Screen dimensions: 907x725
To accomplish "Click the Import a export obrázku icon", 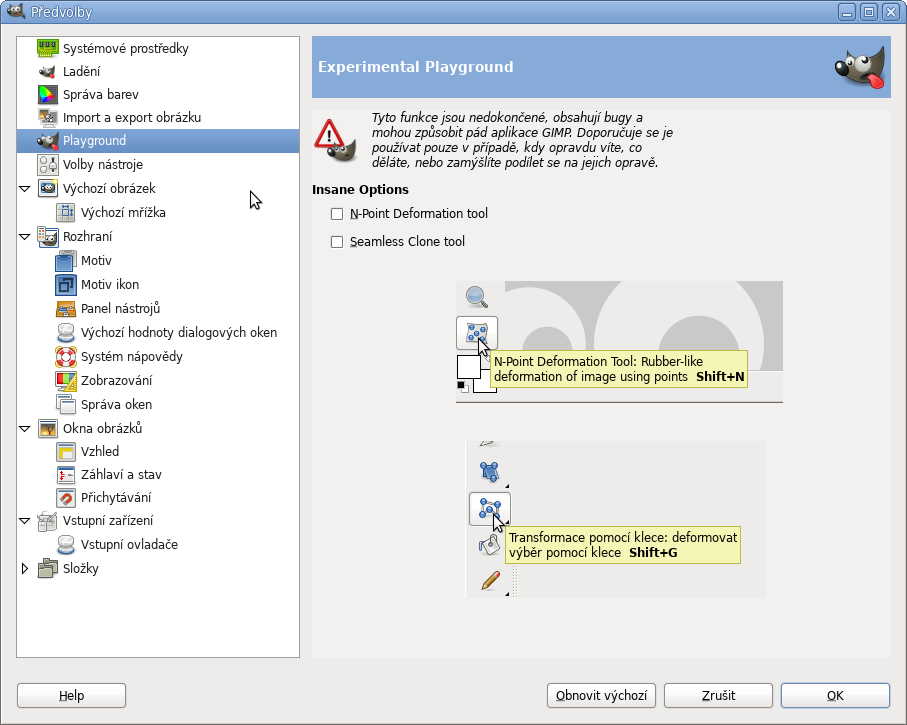I will click(x=47, y=117).
